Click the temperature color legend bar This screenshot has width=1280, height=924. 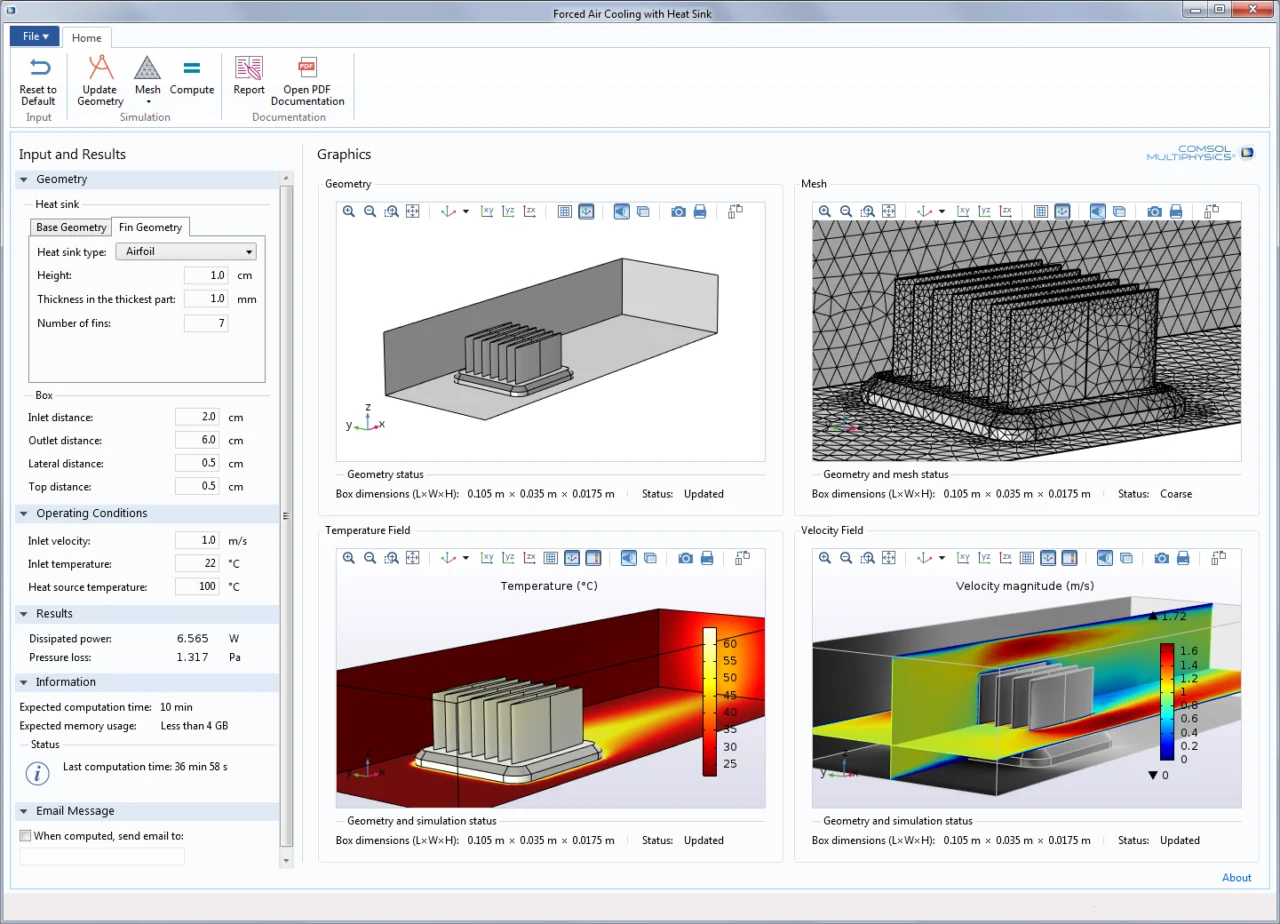click(x=710, y=701)
